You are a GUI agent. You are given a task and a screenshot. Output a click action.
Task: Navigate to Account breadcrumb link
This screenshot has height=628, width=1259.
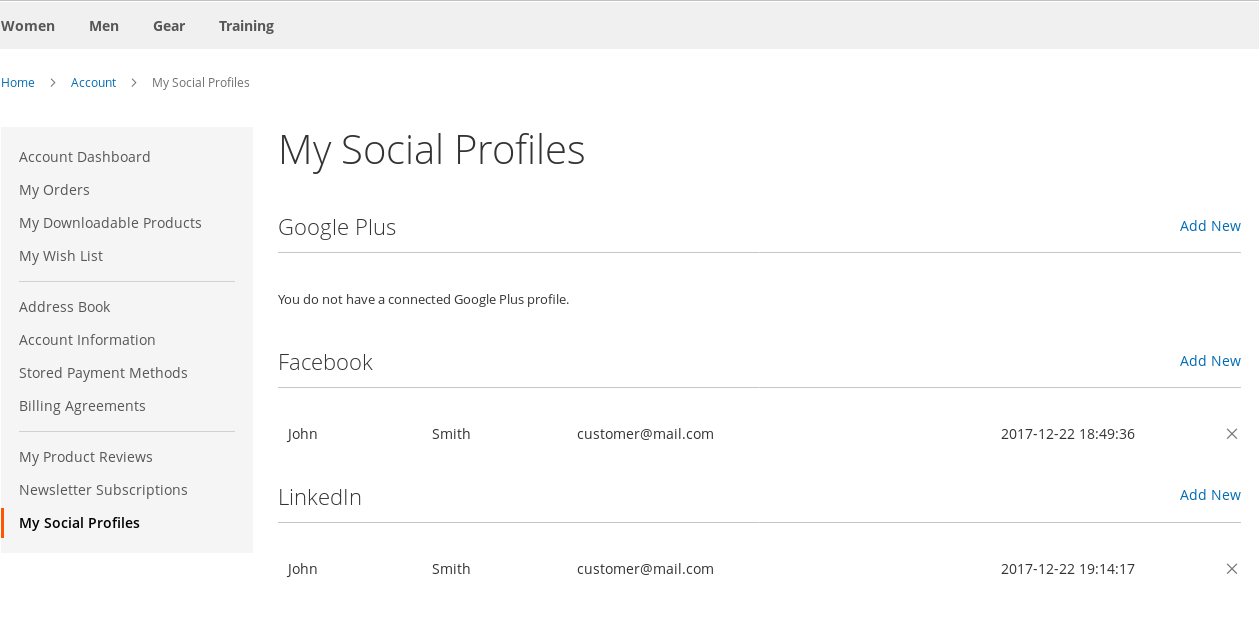(93, 83)
